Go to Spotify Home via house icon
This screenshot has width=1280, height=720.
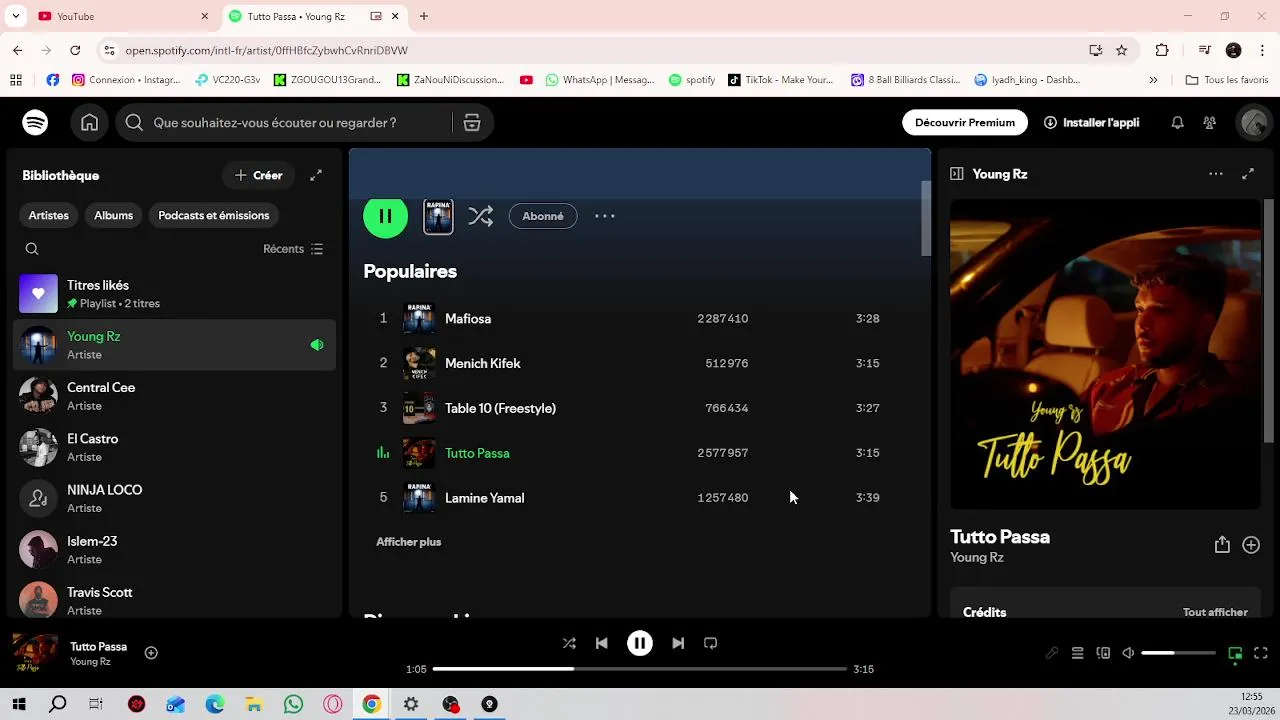coord(90,122)
